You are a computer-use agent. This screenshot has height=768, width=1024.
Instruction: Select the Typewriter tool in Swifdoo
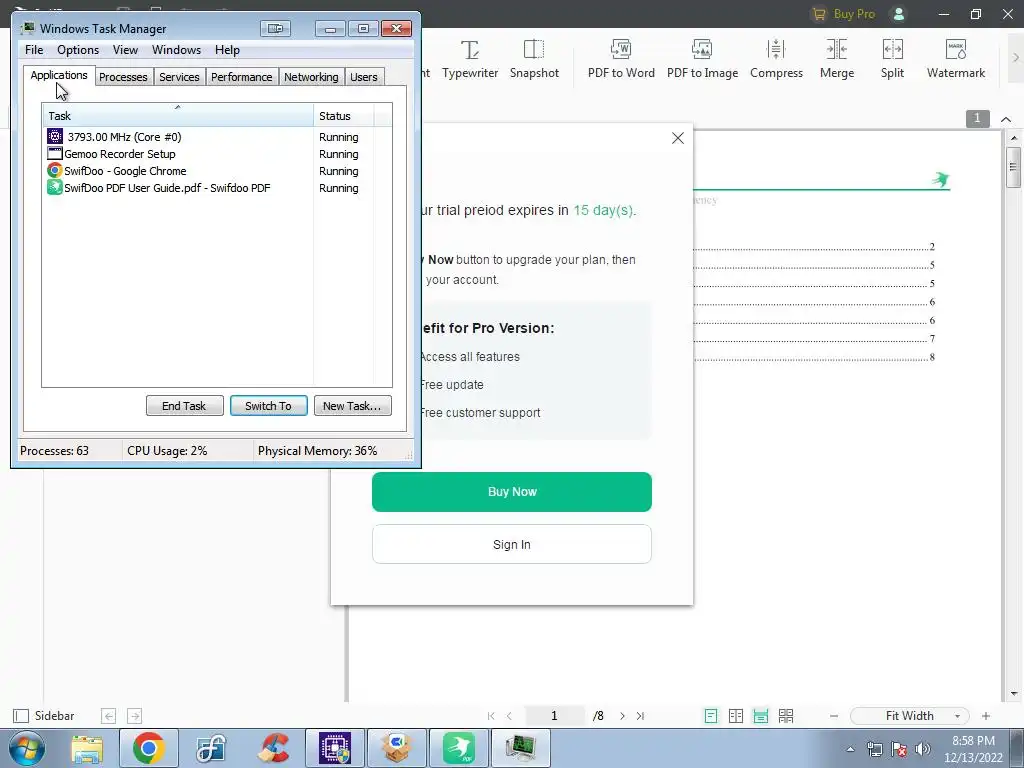pyautogui.click(x=470, y=59)
